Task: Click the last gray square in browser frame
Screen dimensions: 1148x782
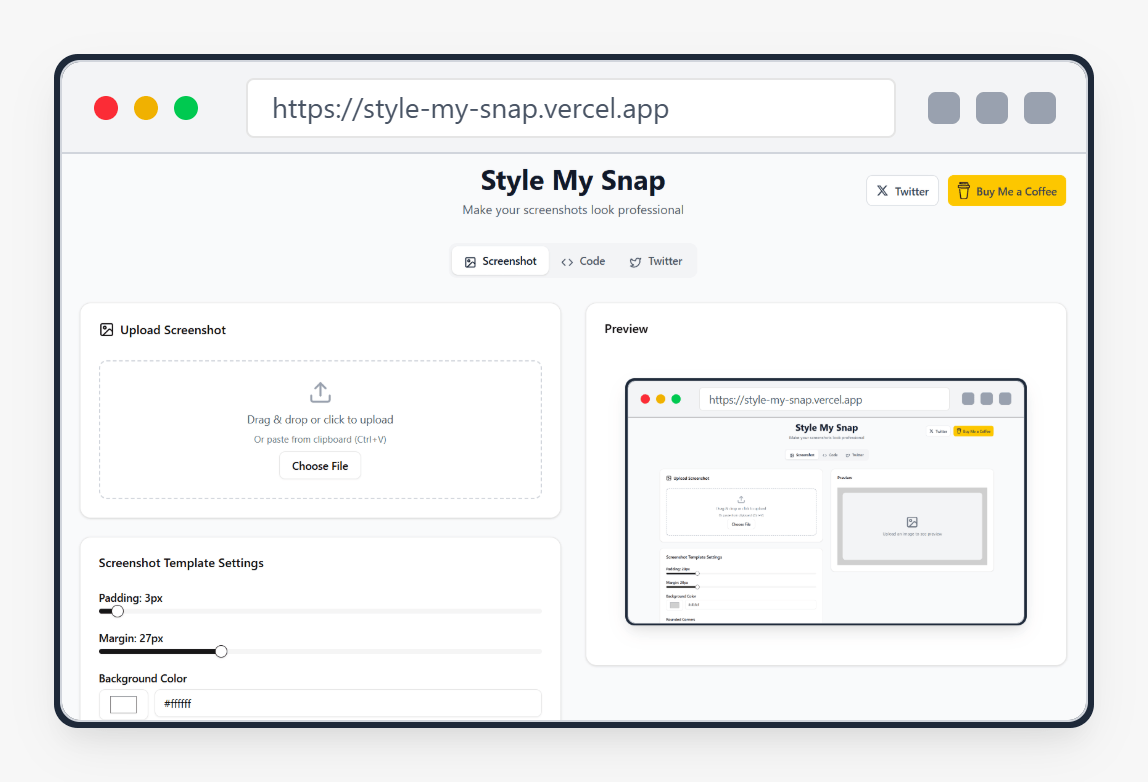Action: tap(1040, 108)
